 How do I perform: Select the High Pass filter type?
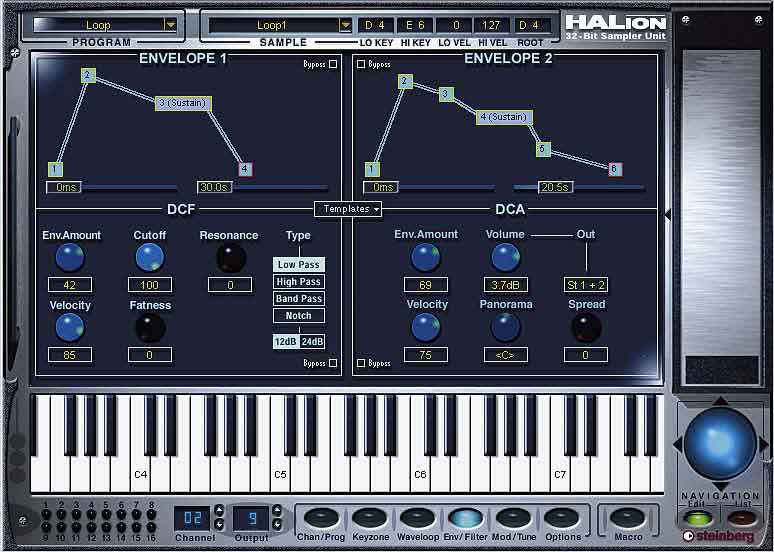[x=299, y=281]
